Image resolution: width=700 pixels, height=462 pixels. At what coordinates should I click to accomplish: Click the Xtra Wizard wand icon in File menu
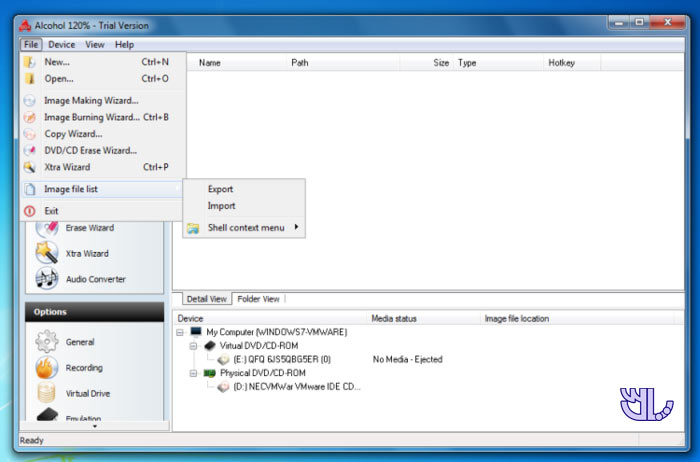29,167
